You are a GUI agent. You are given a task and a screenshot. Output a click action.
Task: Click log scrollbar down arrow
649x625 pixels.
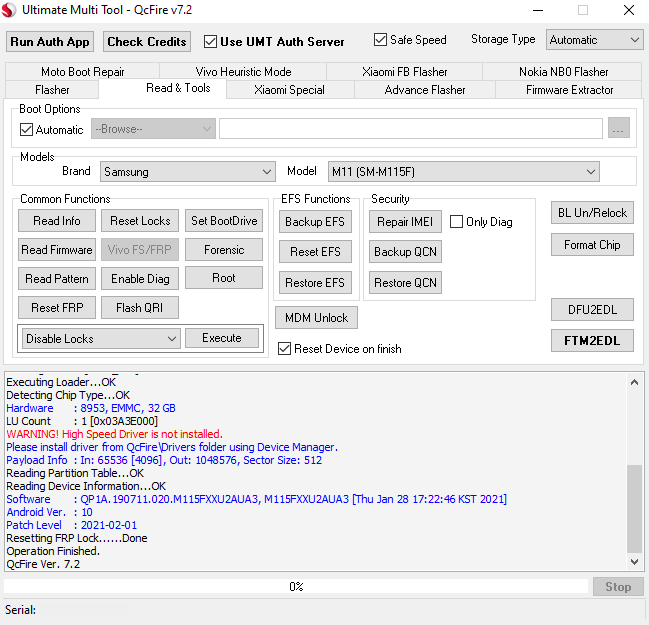click(x=634, y=561)
